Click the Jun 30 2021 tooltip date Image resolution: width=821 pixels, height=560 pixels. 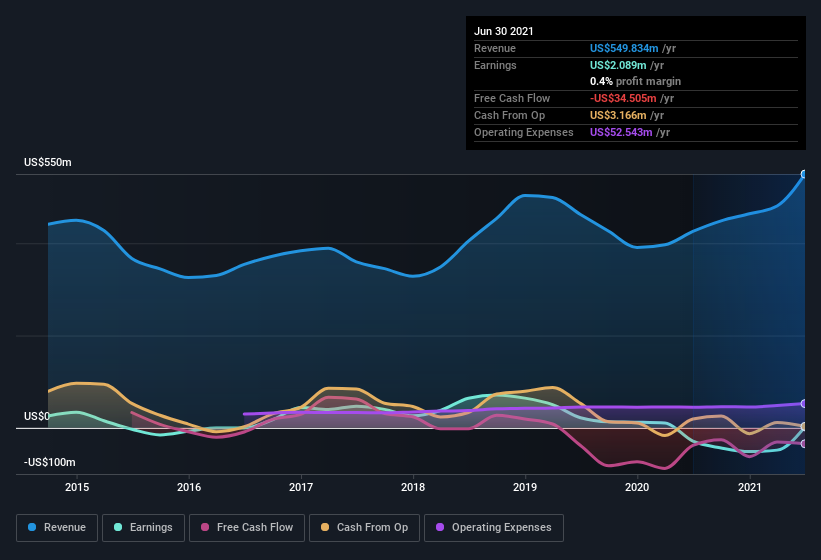coord(504,31)
